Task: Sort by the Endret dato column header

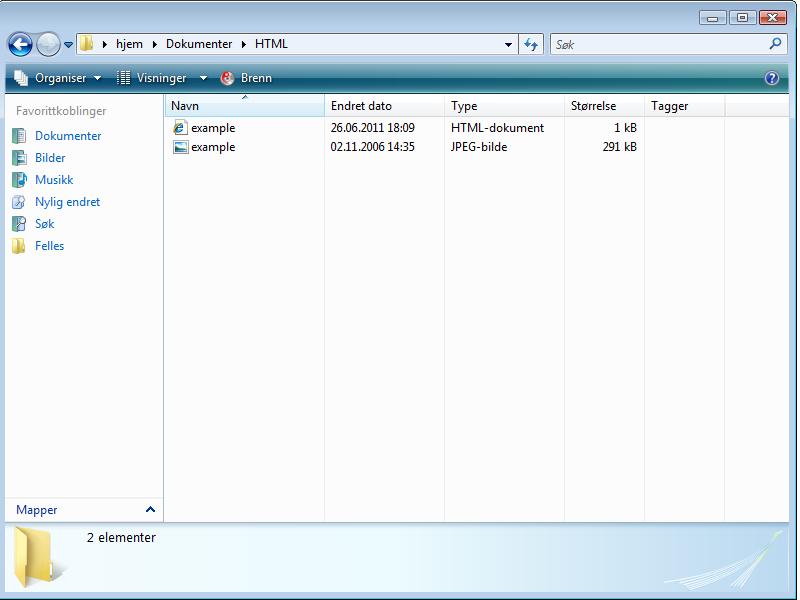Action: pyautogui.click(x=385, y=106)
